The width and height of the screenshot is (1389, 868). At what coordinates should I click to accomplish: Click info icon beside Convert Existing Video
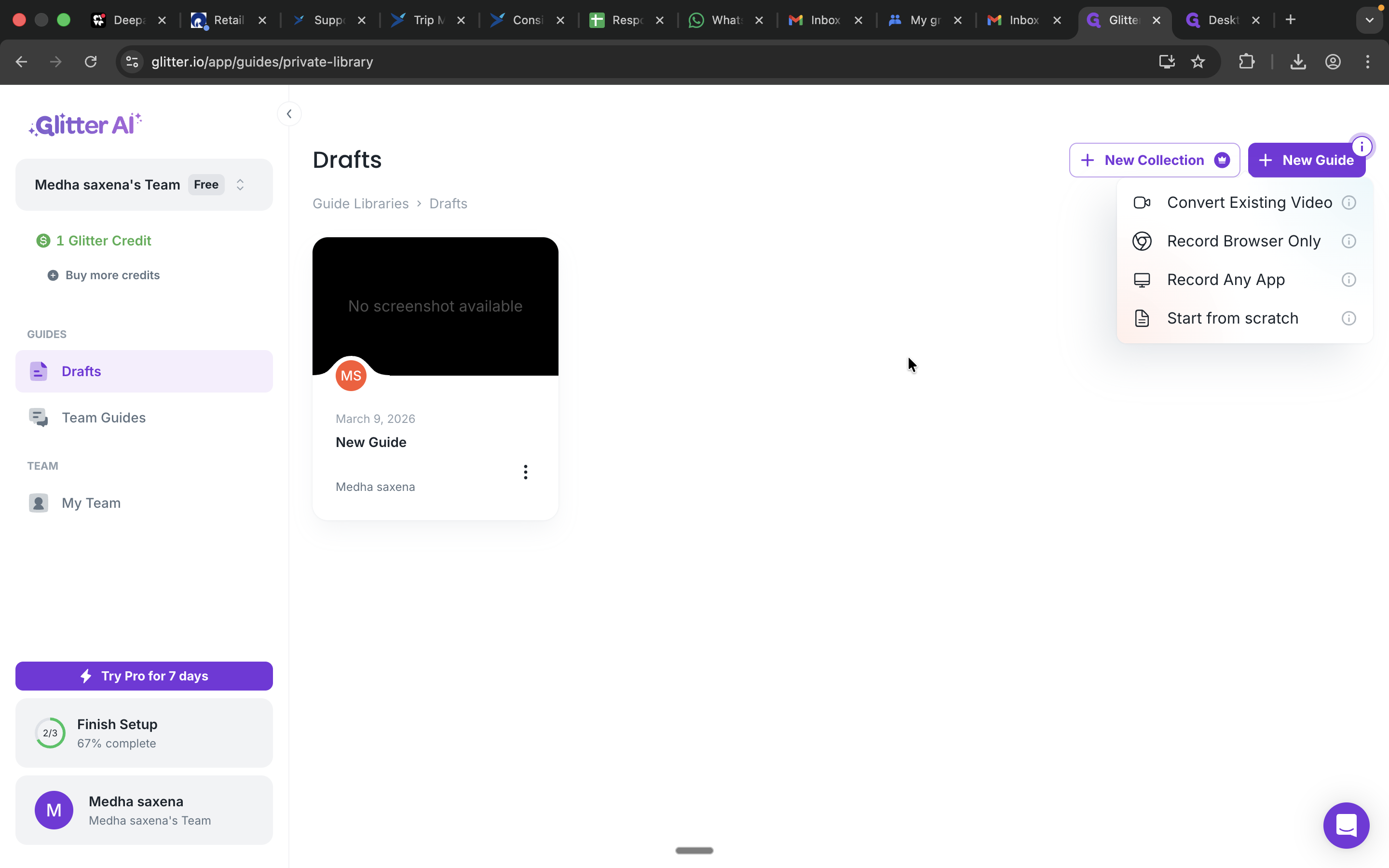coord(1348,203)
